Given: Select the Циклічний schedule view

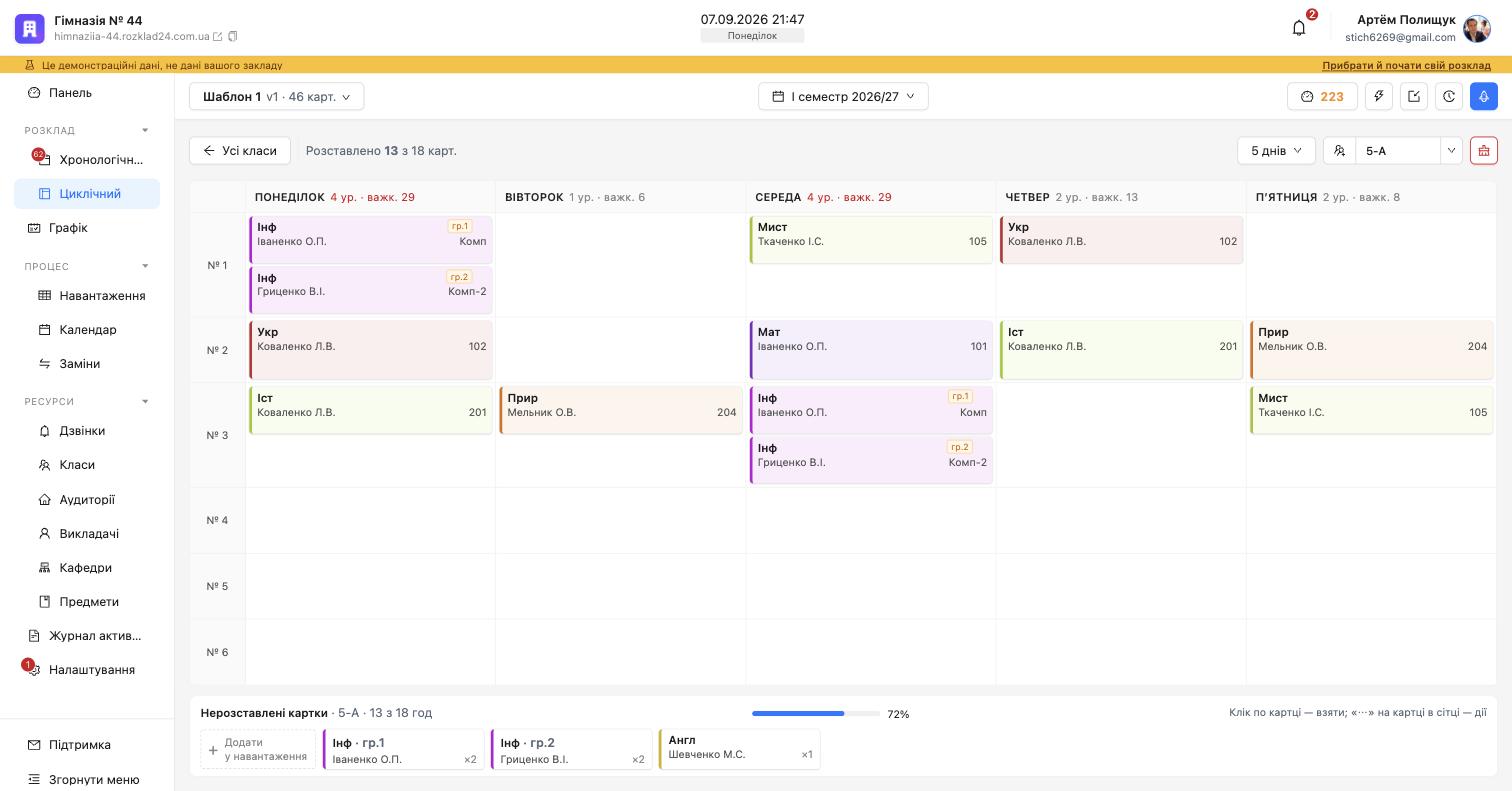Looking at the screenshot, I should coord(87,194).
